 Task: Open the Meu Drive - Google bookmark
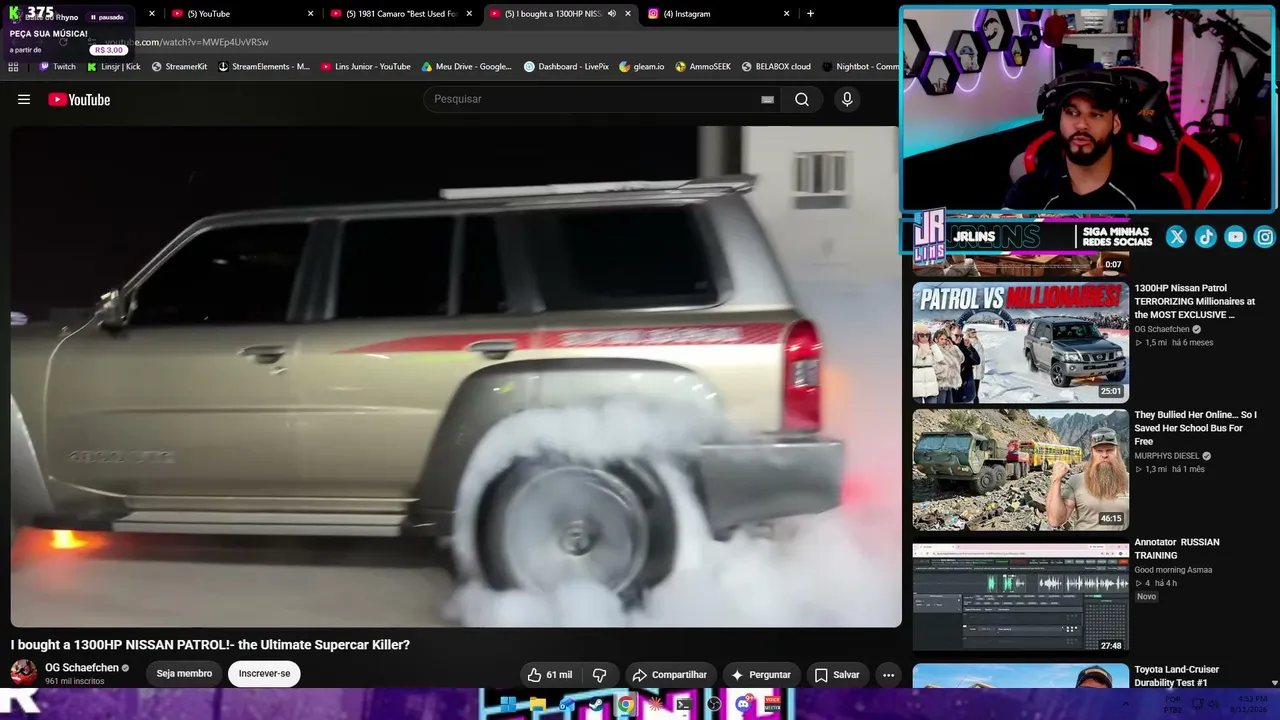[x=466, y=67]
